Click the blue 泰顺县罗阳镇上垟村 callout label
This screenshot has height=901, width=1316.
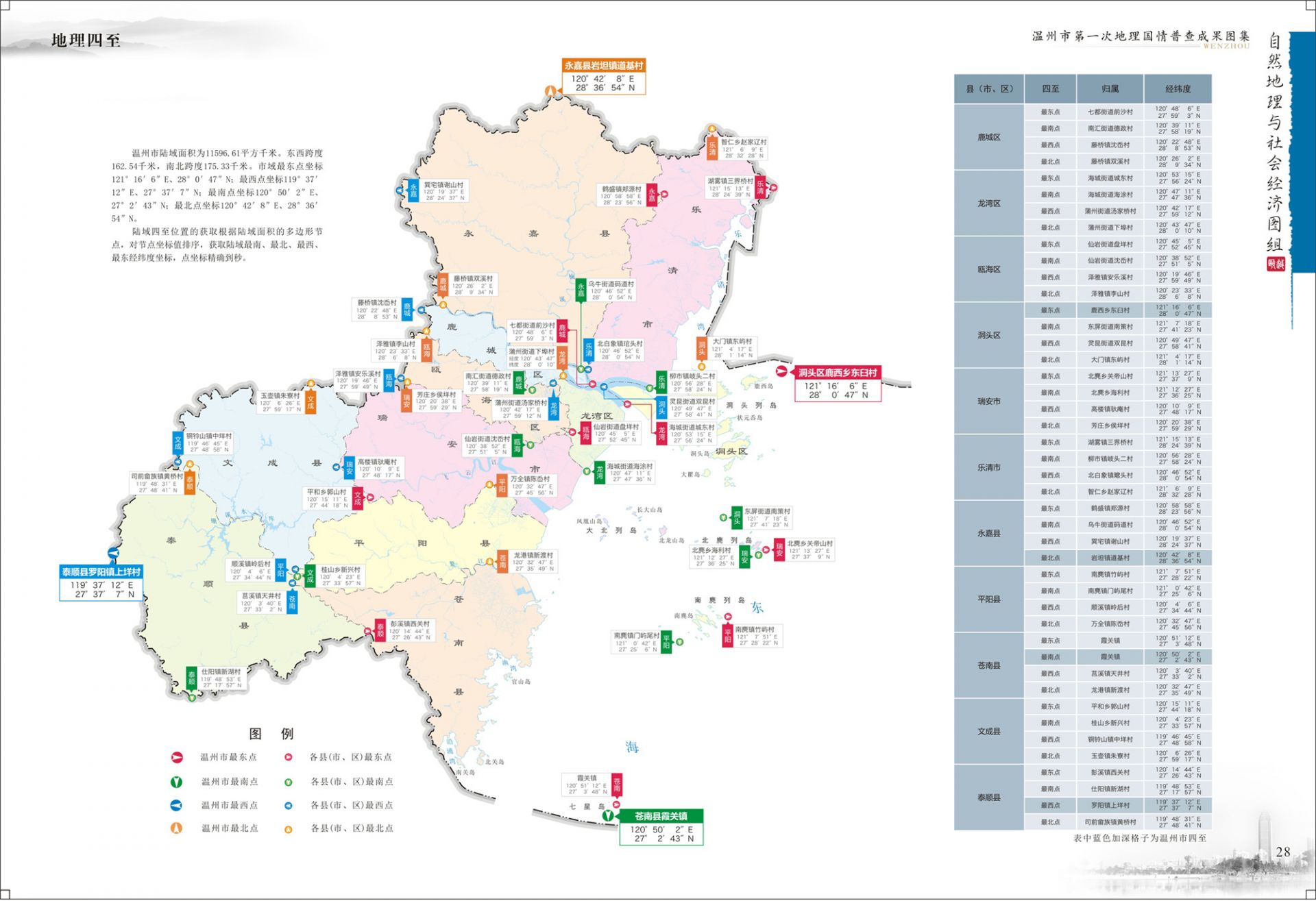(101, 572)
